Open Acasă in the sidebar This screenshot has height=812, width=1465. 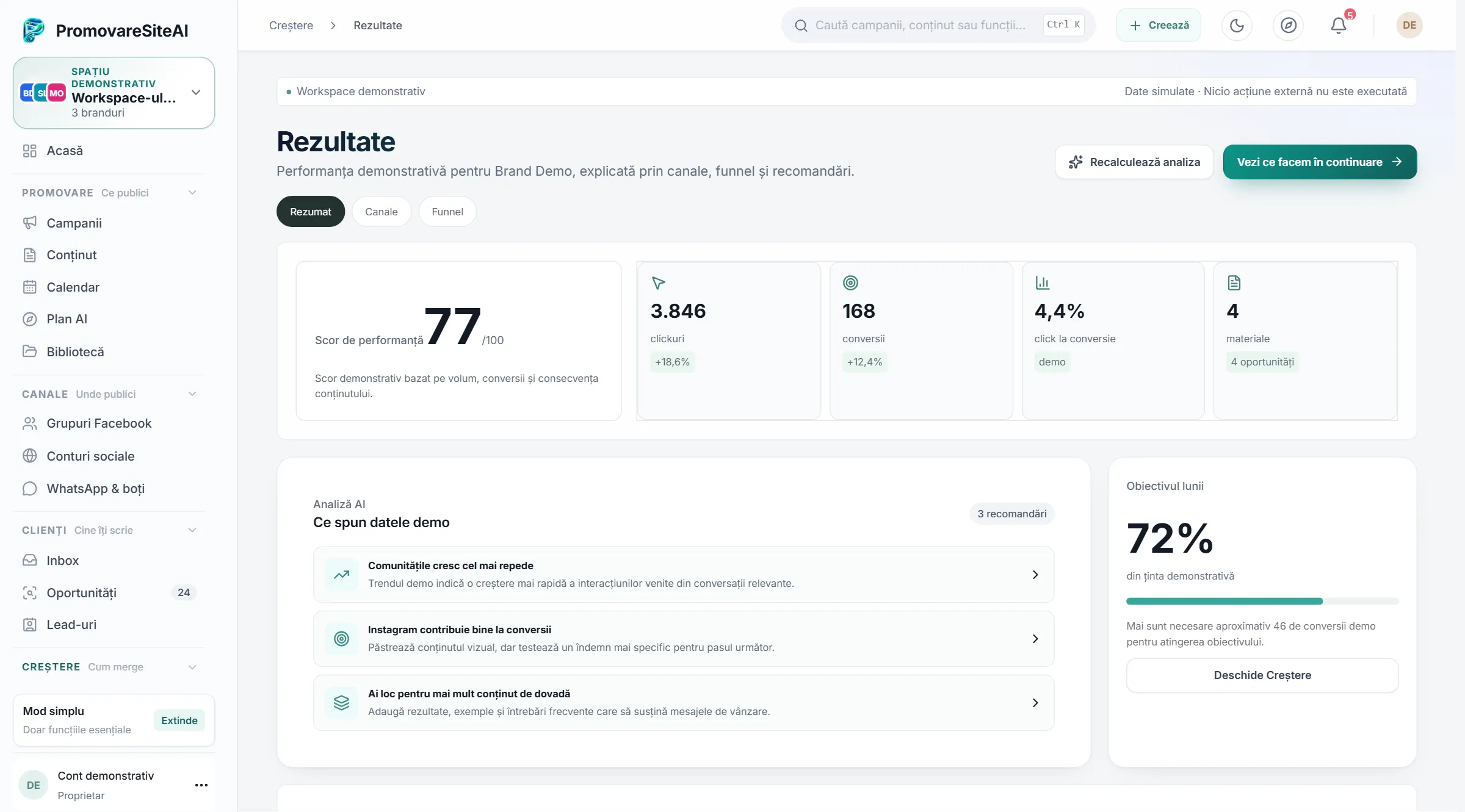[x=110, y=151]
